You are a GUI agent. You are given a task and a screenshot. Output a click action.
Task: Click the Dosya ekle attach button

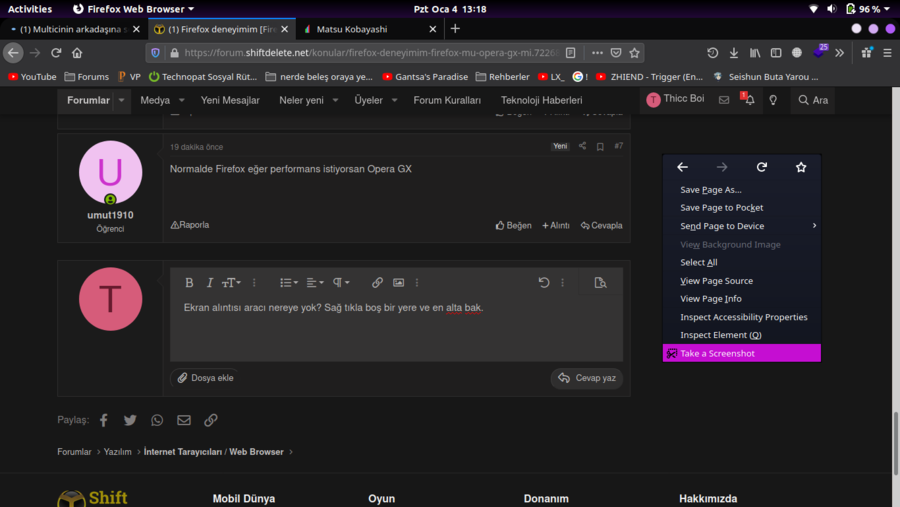click(x=205, y=378)
